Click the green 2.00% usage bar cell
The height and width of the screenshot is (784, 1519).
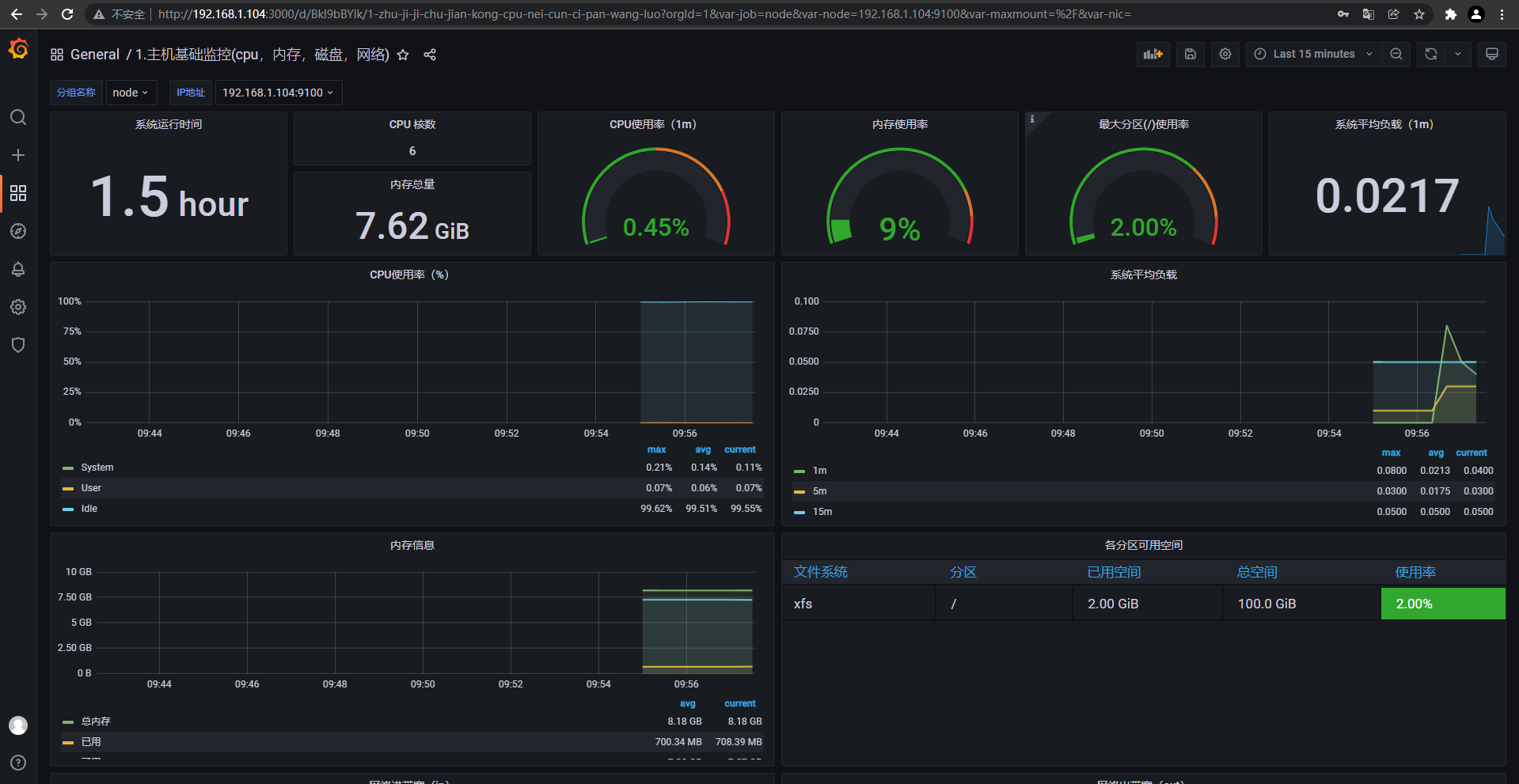click(1443, 604)
